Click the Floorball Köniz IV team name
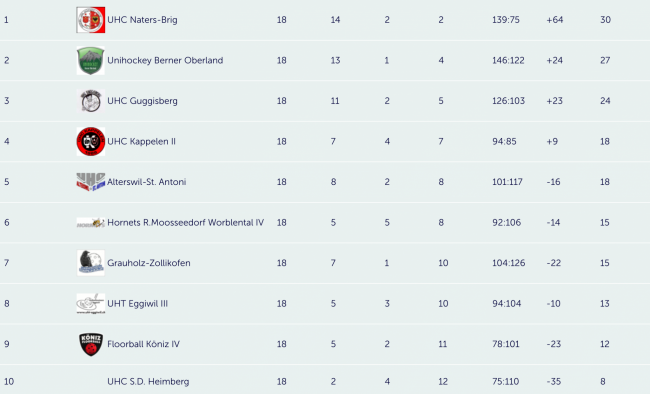Image resolution: width=650 pixels, height=394 pixels. click(x=143, y=344)
